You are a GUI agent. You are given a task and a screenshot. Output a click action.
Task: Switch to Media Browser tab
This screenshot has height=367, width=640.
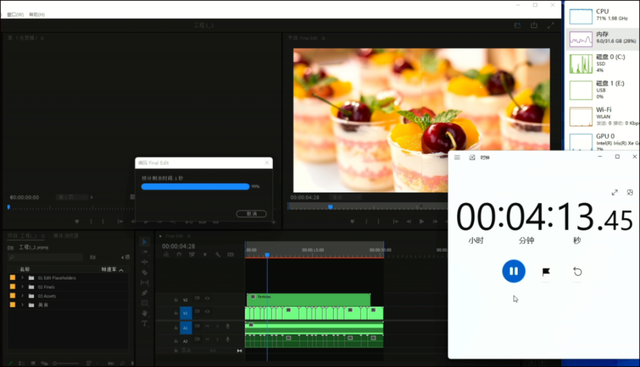click(x=66, y=236)
